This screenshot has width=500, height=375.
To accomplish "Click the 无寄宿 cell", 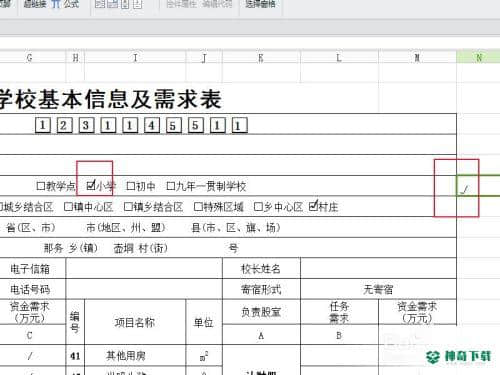I will coord(378,289).
